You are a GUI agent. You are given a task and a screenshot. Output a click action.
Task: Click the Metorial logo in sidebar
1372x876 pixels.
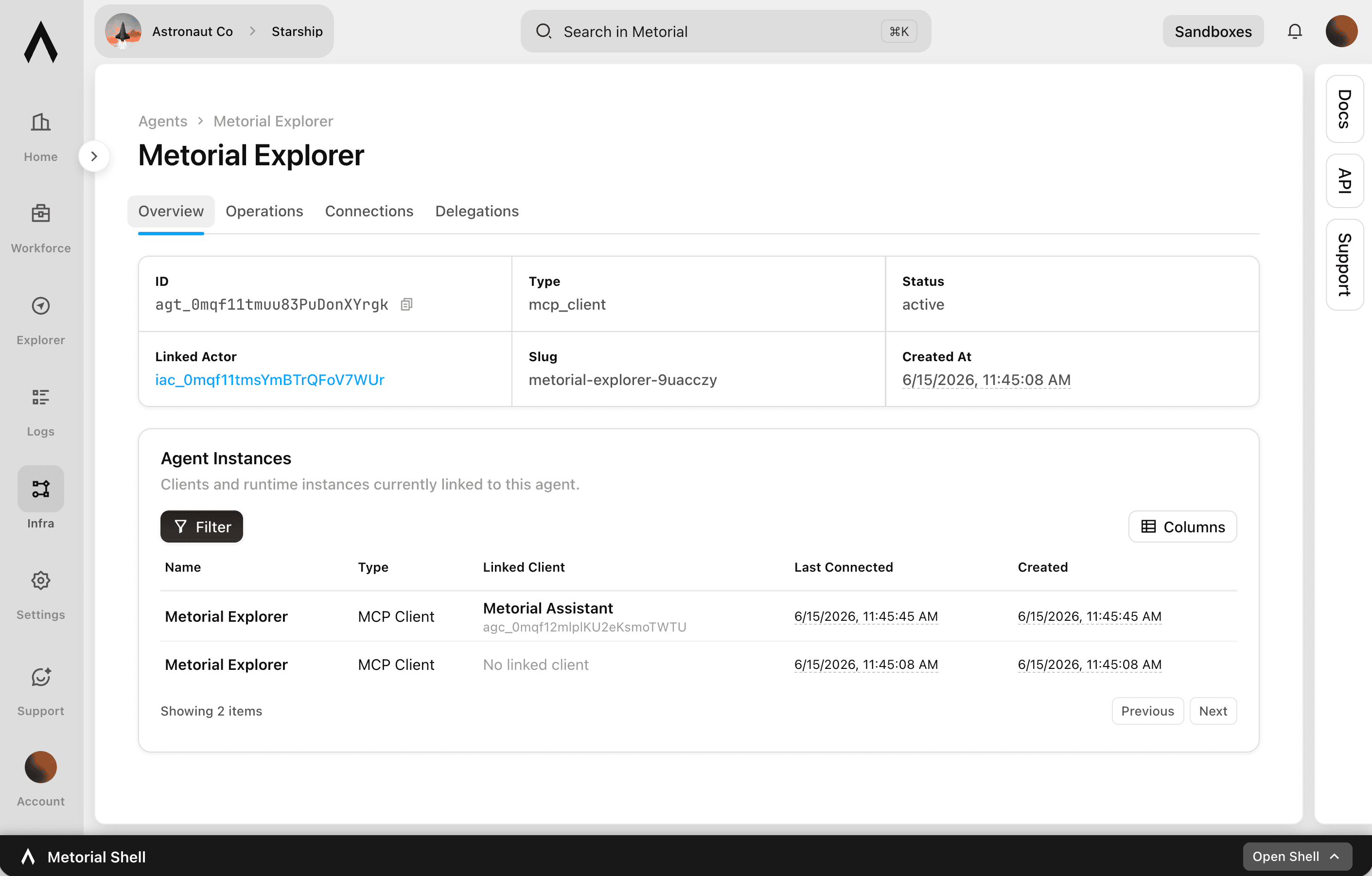[x=40, y=42]
